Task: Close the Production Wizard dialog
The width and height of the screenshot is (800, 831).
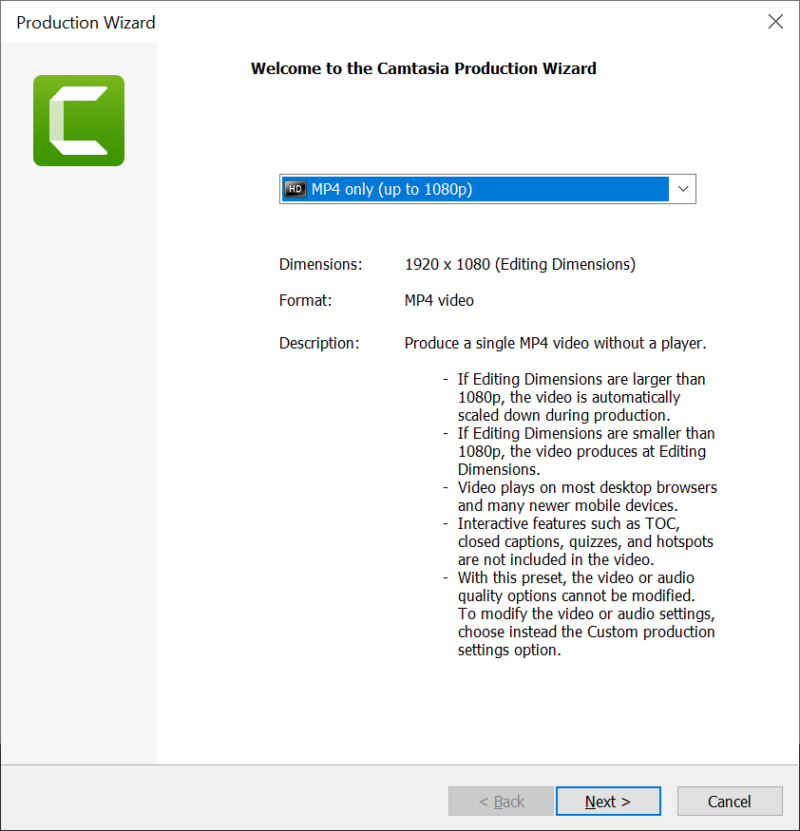Action: 775,22
